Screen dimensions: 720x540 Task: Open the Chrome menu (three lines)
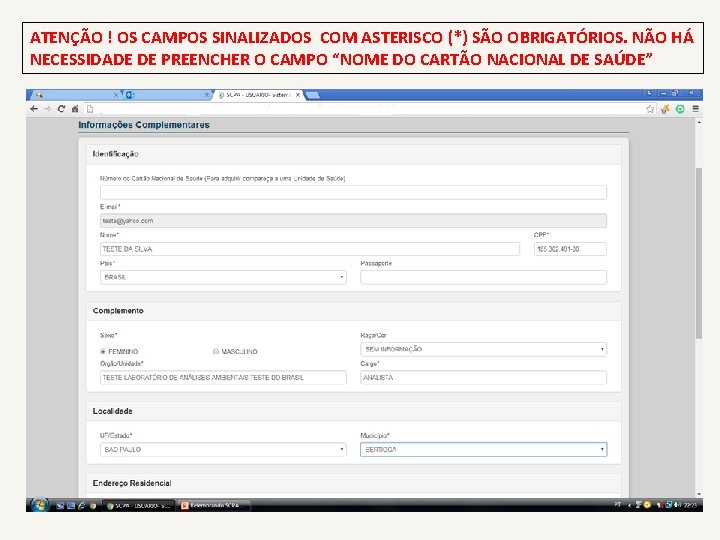(696, 109)
